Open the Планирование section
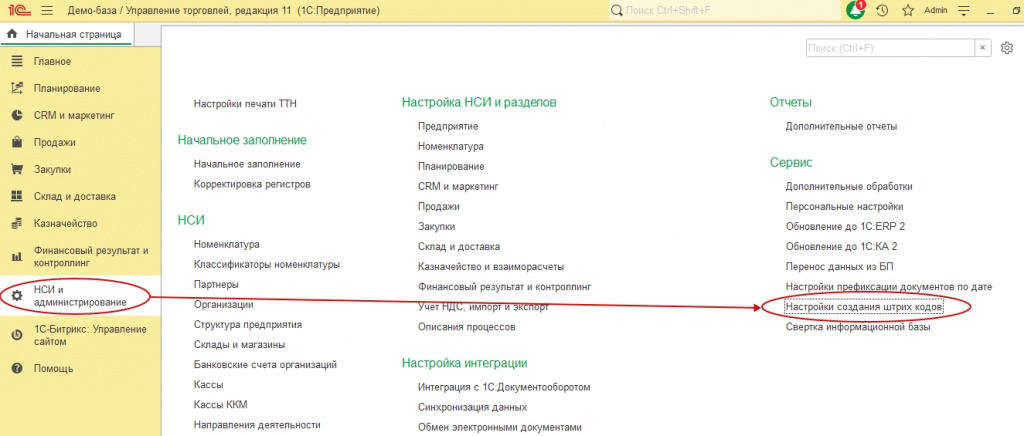The width and height of the screenshot is (1024, 436). point(67,88)
